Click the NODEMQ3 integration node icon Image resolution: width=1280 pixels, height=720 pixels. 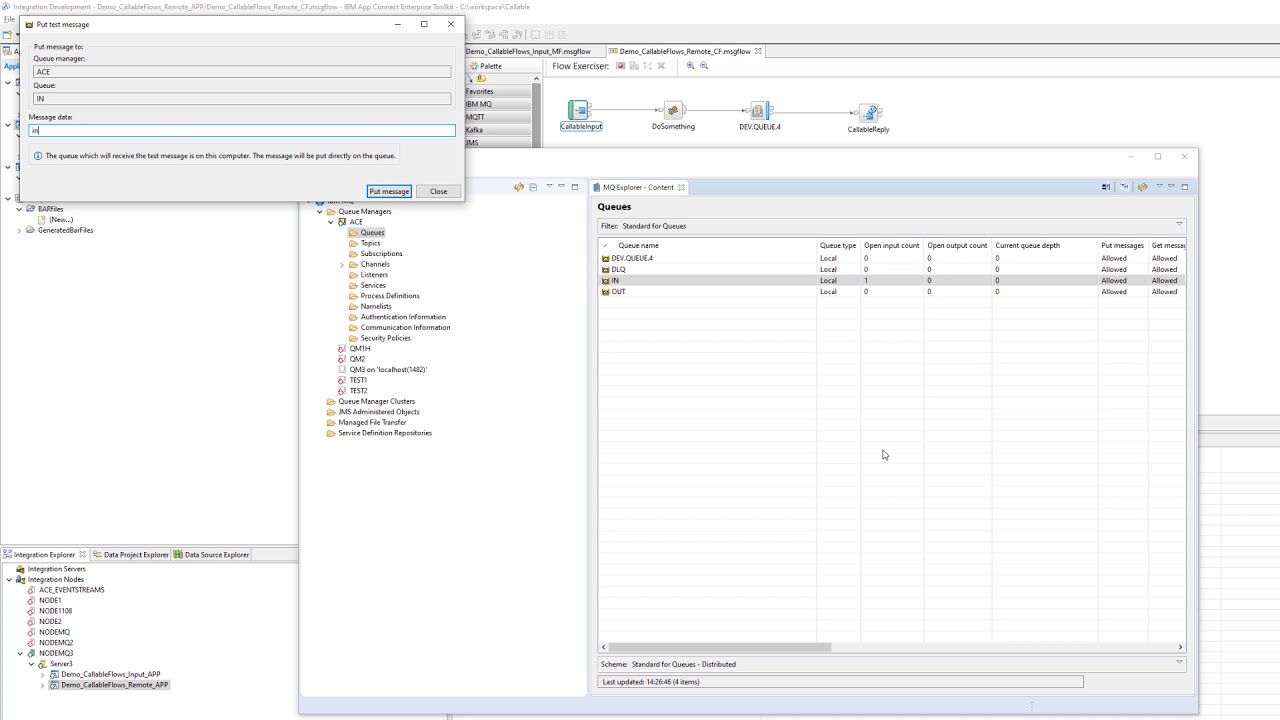click(x=31, y=653)
